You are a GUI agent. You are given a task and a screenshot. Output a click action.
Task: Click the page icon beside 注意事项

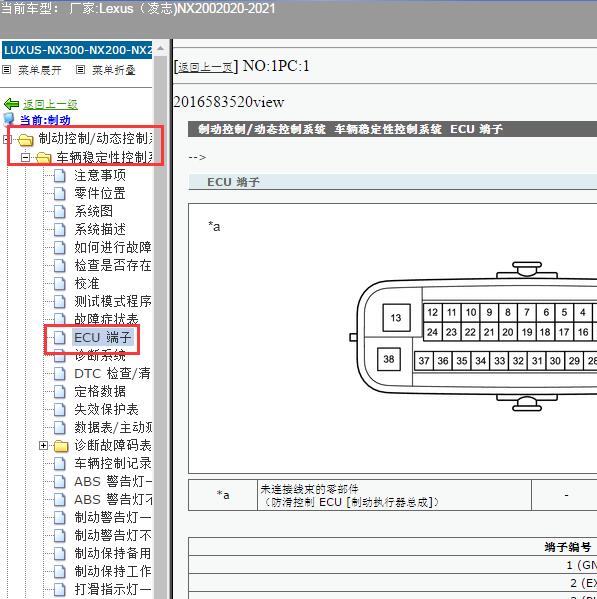(x=60, y=176)
